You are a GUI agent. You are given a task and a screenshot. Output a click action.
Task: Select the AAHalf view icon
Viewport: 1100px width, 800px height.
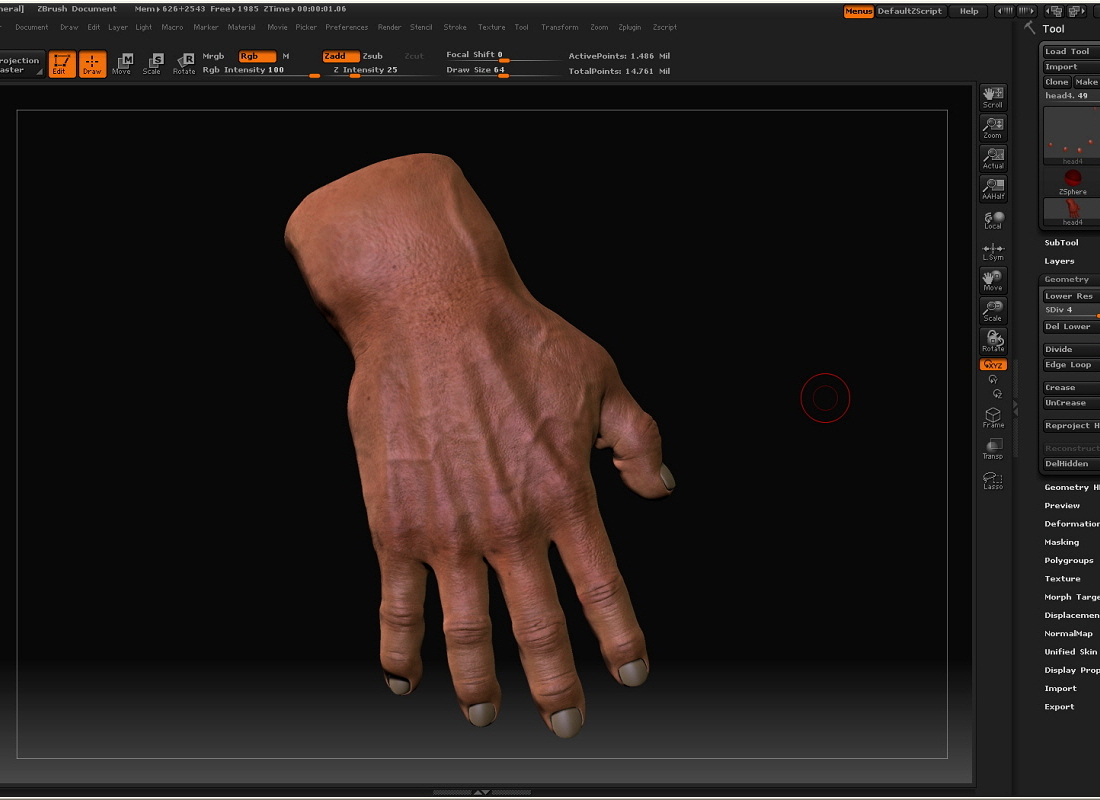tap(992, 186)
